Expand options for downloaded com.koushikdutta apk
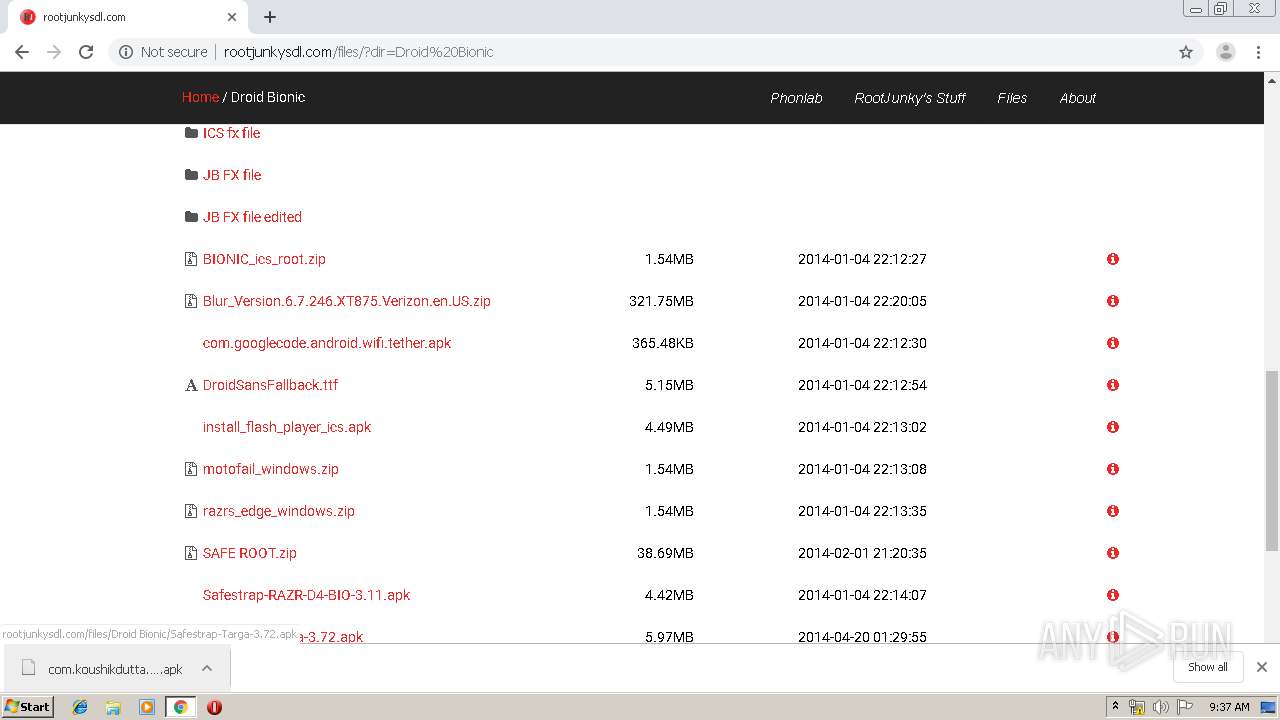1280x720 pixels. [207, 668]
